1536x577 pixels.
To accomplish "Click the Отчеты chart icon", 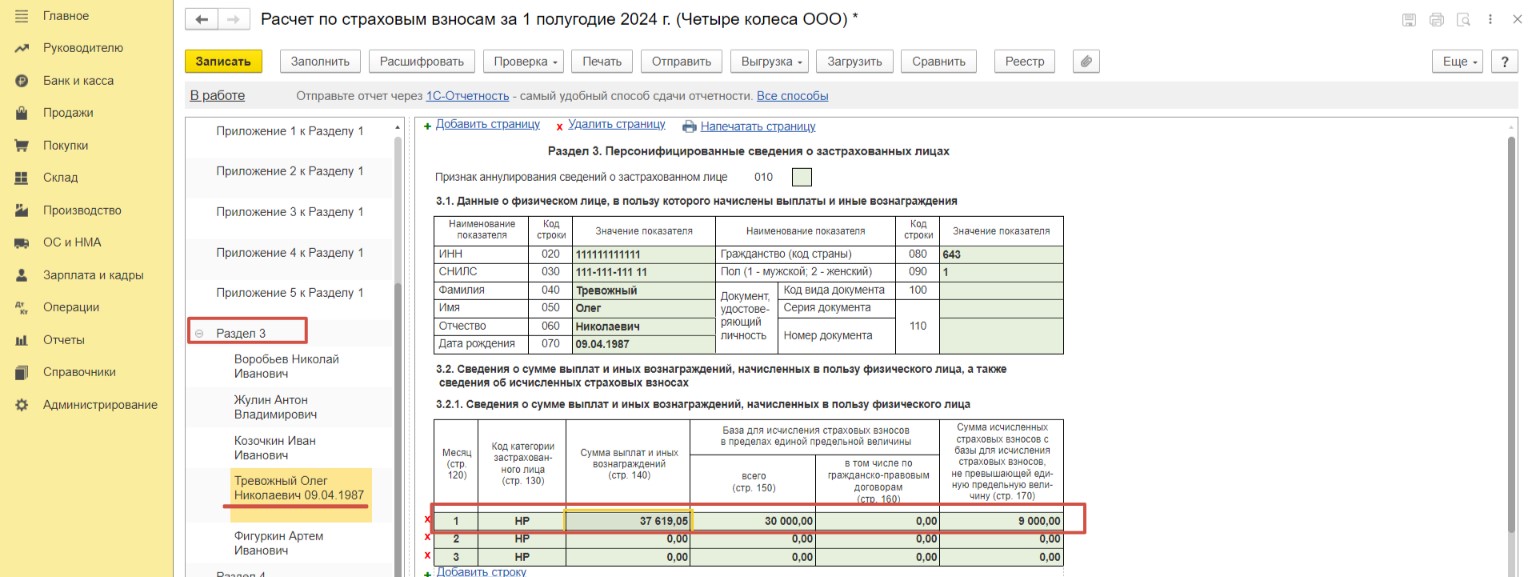I will 21,340.
